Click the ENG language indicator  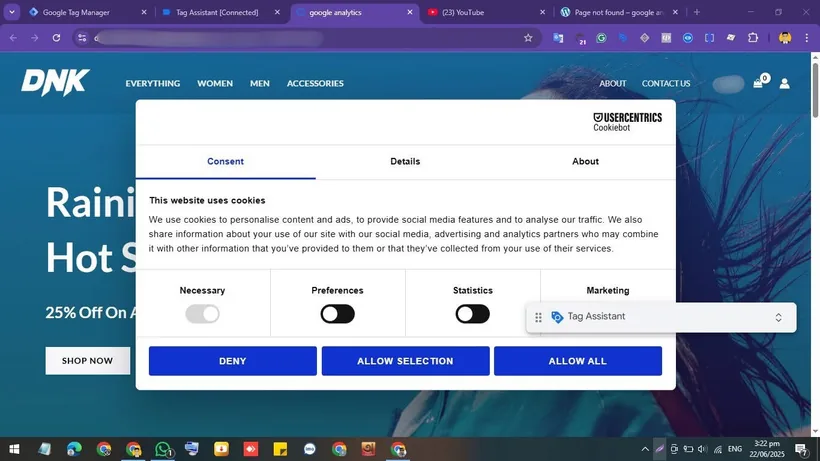pyautogui.click(x=735, y=449)
